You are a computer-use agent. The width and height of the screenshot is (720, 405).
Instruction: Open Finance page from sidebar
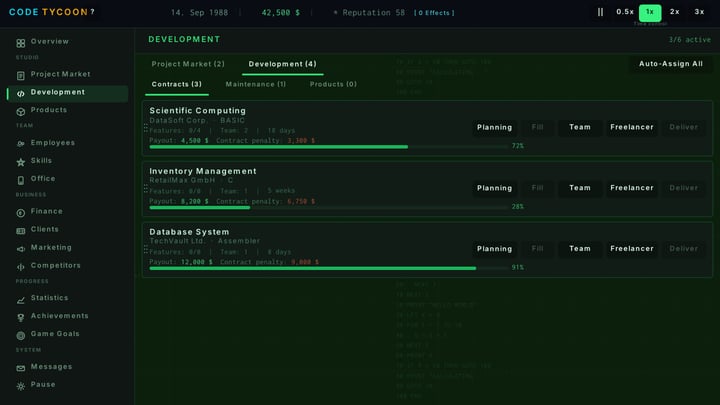point(68,211)
